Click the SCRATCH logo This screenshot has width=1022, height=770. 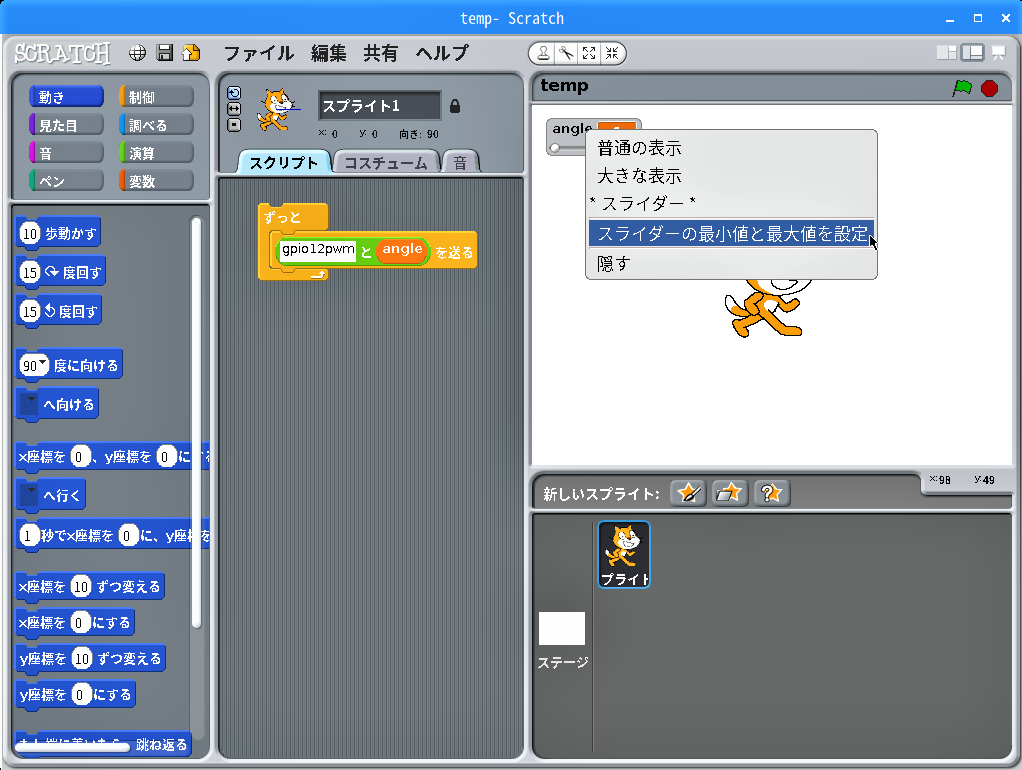(x=63, y=53)
